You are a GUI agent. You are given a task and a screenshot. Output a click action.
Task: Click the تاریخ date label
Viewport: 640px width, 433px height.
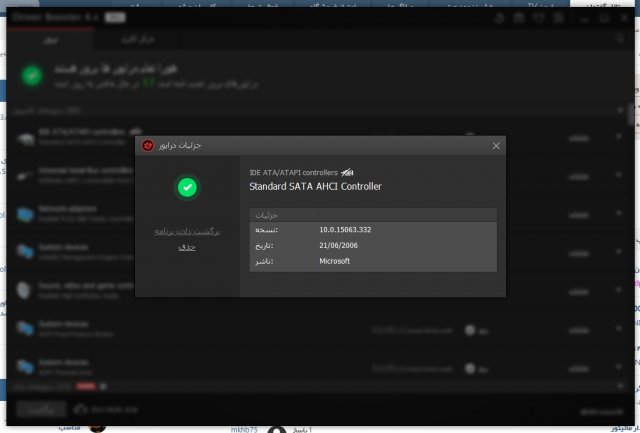(x=264, y=246)
